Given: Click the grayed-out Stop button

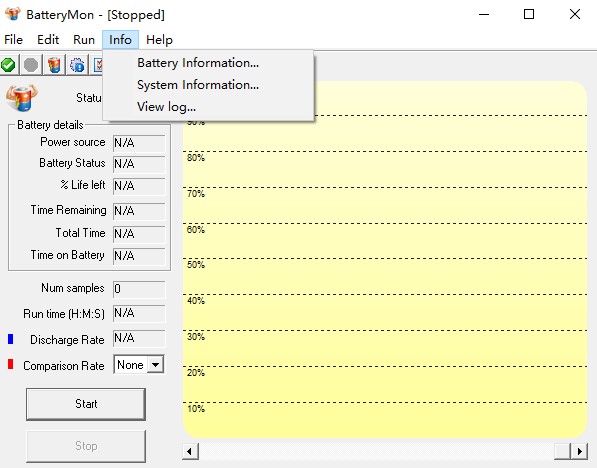Looking at the screenshot, I should 86,446.
